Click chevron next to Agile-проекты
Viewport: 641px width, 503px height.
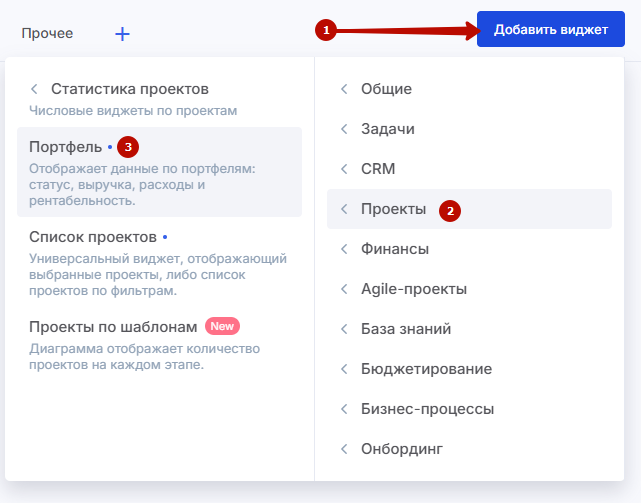click(344, 289)
